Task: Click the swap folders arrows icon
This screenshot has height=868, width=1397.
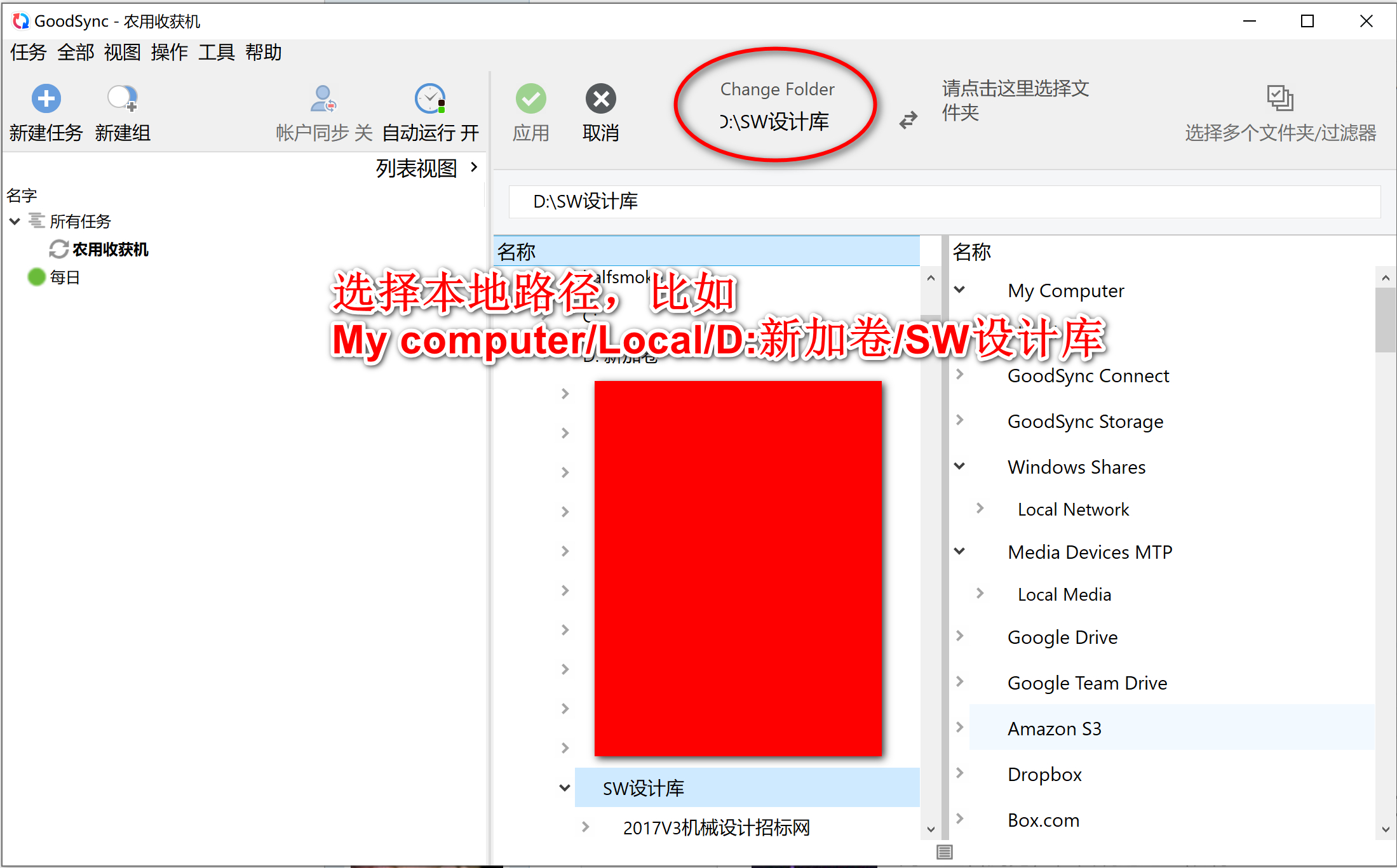Action: [908, 119]
